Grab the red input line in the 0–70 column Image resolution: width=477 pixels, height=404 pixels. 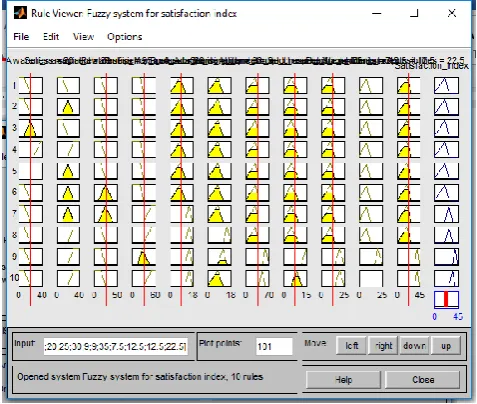coord(258,189)
